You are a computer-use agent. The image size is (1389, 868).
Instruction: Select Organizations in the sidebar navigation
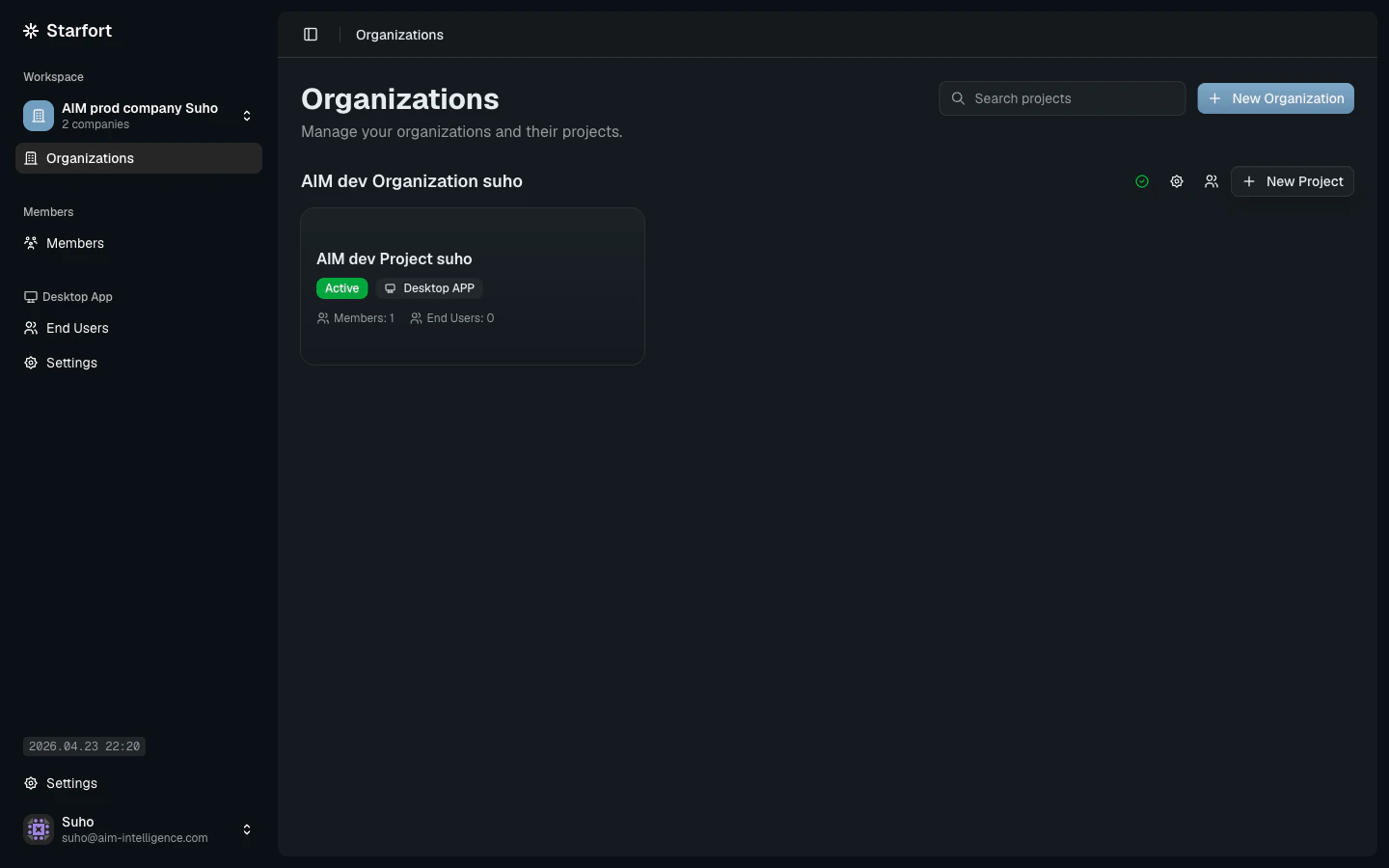tap(90, 158)
